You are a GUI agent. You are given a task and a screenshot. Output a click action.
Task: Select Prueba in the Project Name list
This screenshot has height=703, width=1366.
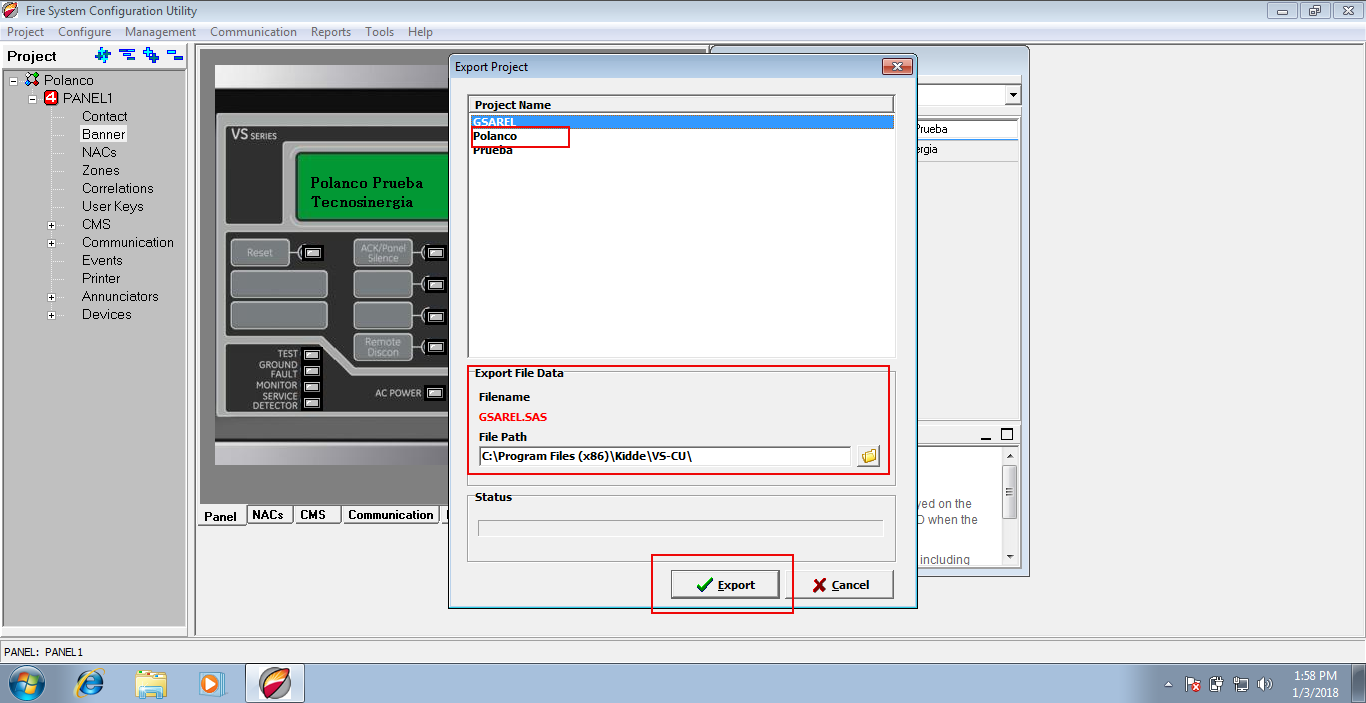pos(491,149)
